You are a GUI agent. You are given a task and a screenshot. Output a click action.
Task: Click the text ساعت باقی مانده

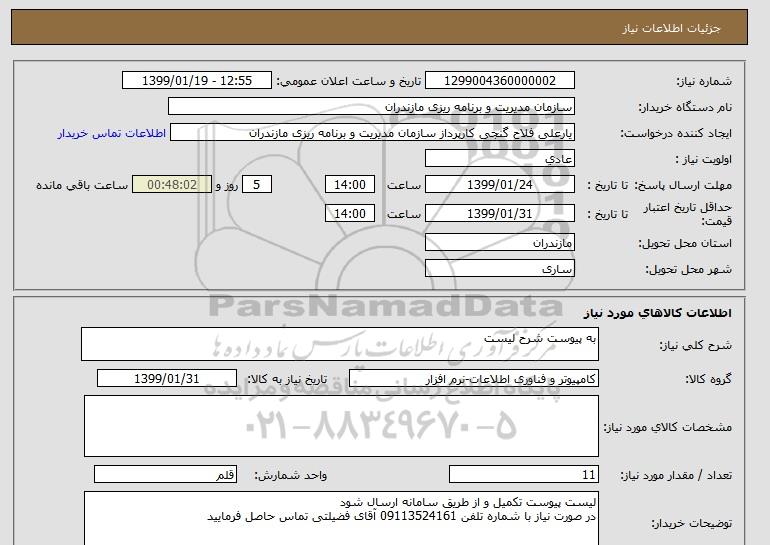[x=82, y=185]
